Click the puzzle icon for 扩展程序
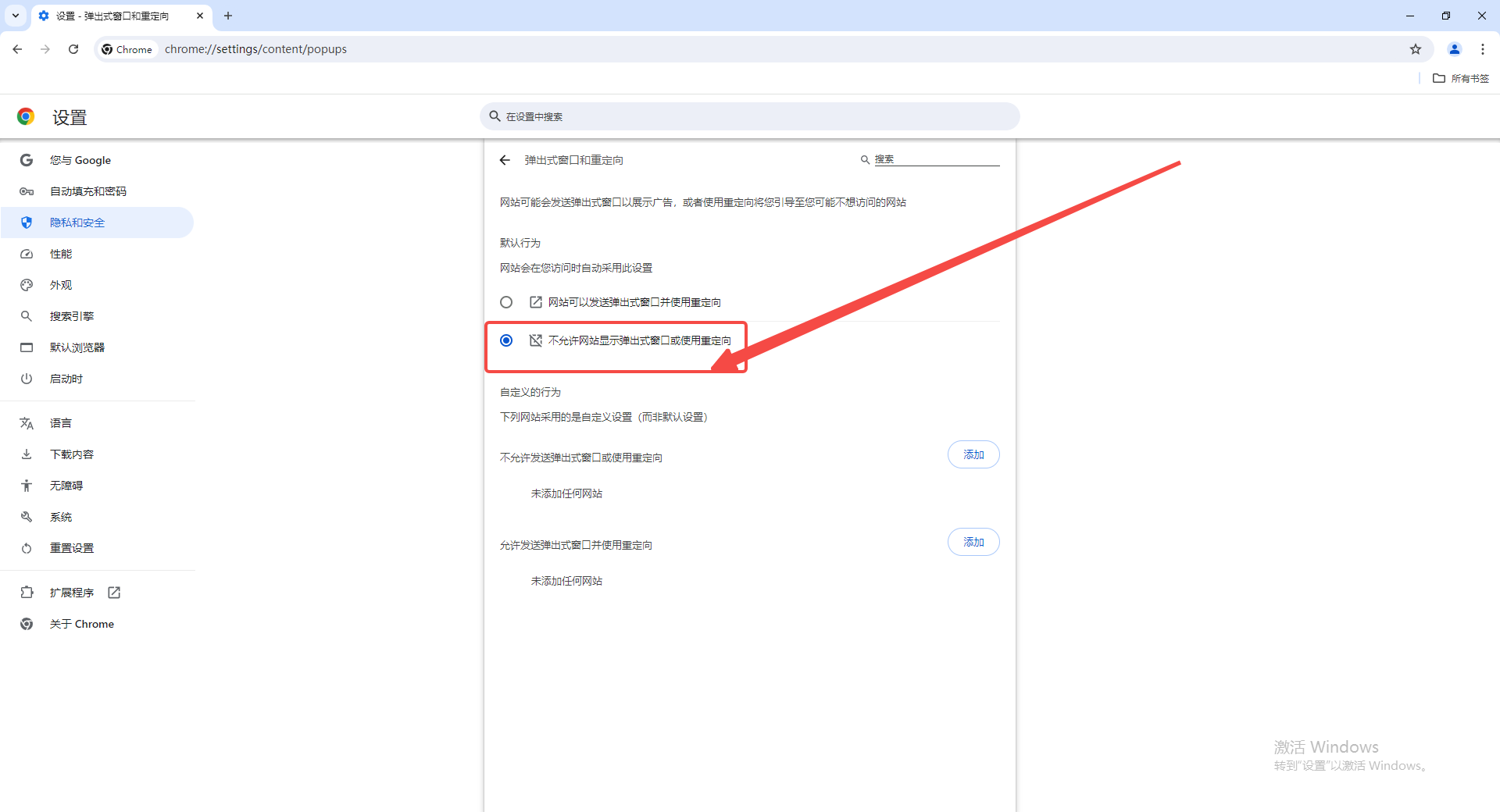Image resolution: width=1500 pixels, height=812 pixels. [x=27, y=593]
